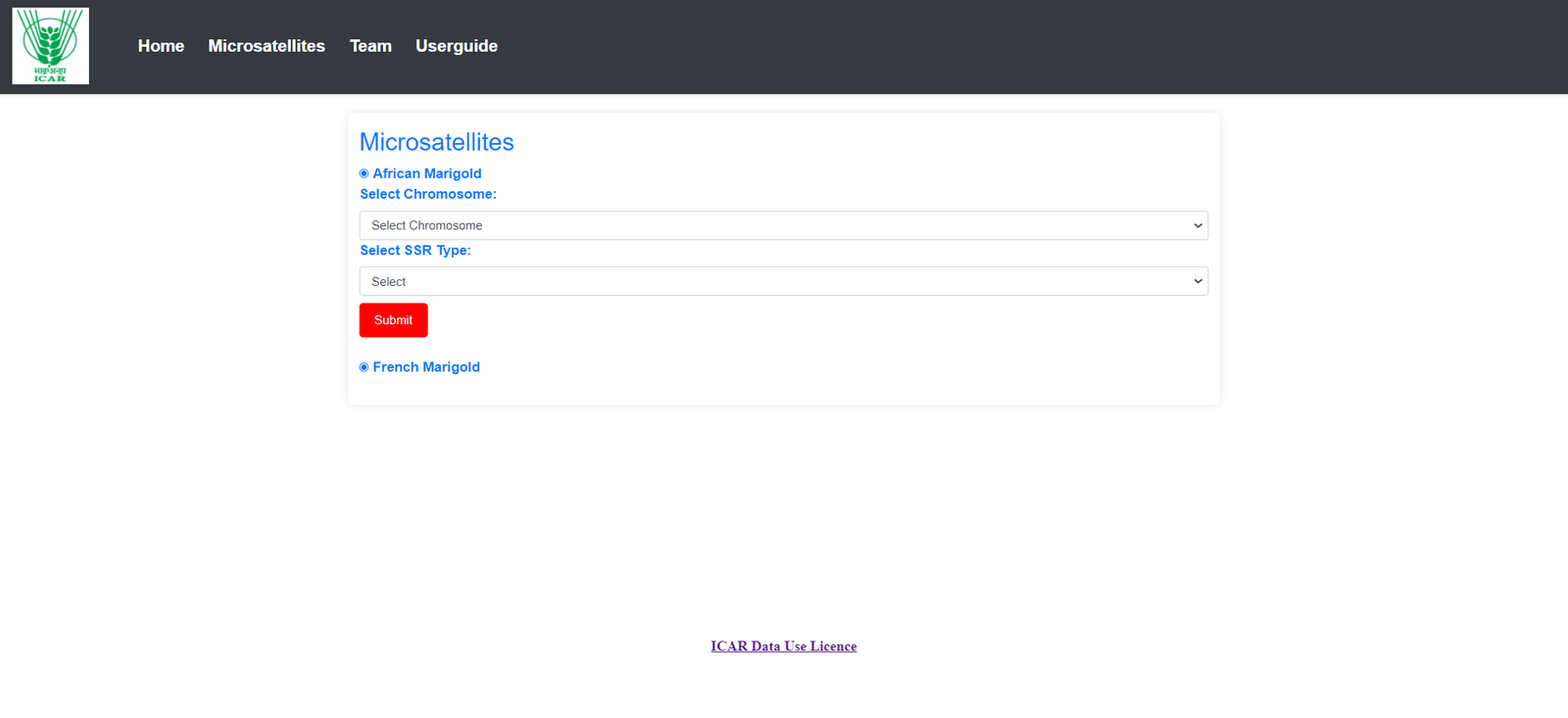The image size is (1568, 718).
Task: Go to the Home page
Action: click(x=161, y=46)
